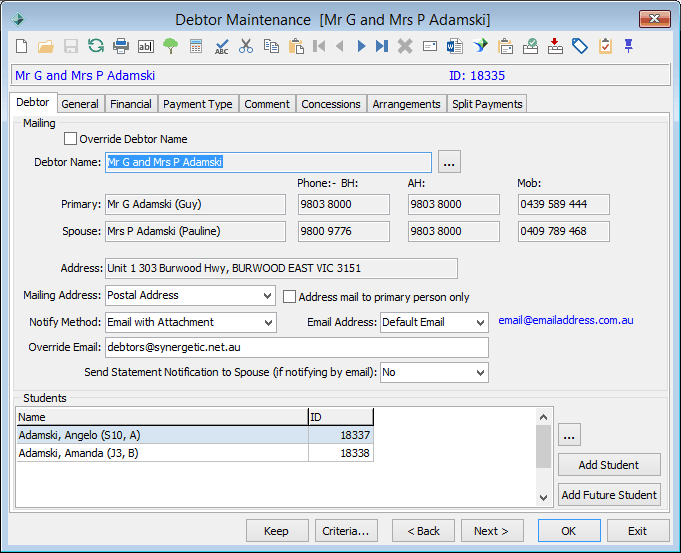The height and width of the screenshot is (553, 681).
Task: Click the Exit button
Action: point(638,531)
